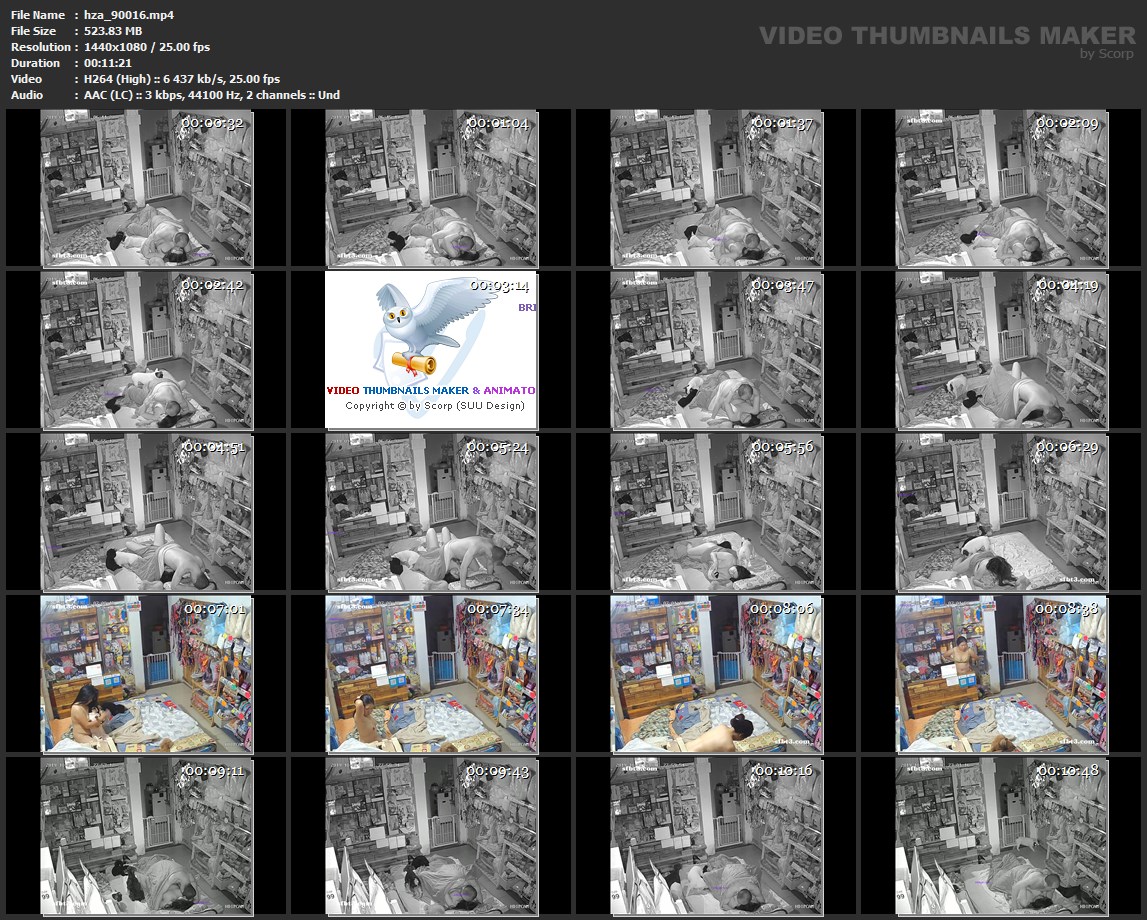Open the thumbnail stamped 00:01:37
The image size is (1147, 920).
tap(716, 188)
